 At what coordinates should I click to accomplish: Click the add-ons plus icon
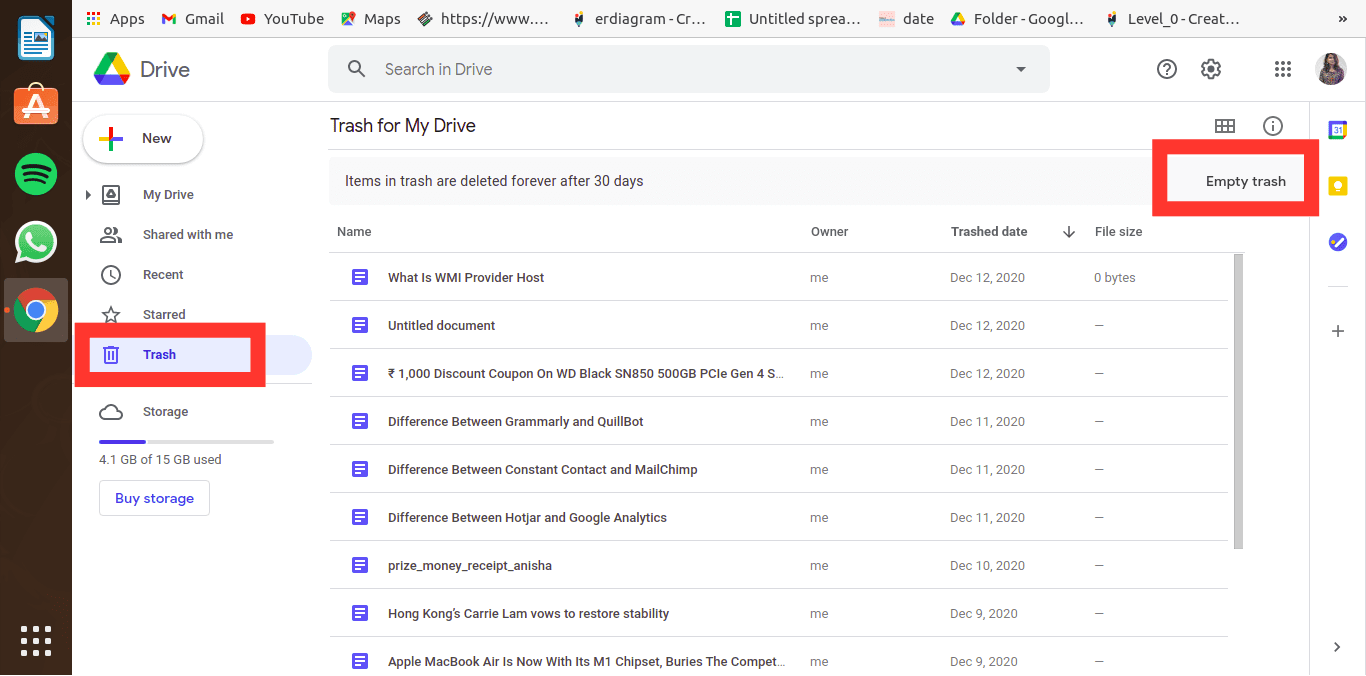point(1337,331)
